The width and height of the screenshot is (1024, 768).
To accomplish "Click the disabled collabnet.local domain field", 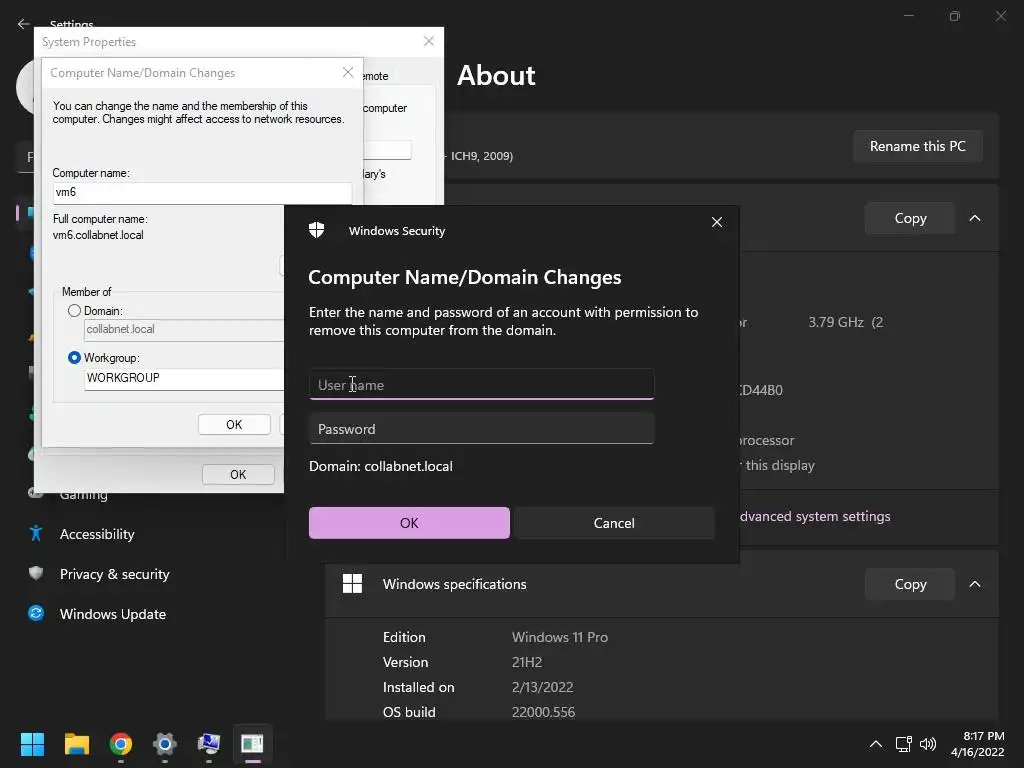I will [x=184, y=330].
